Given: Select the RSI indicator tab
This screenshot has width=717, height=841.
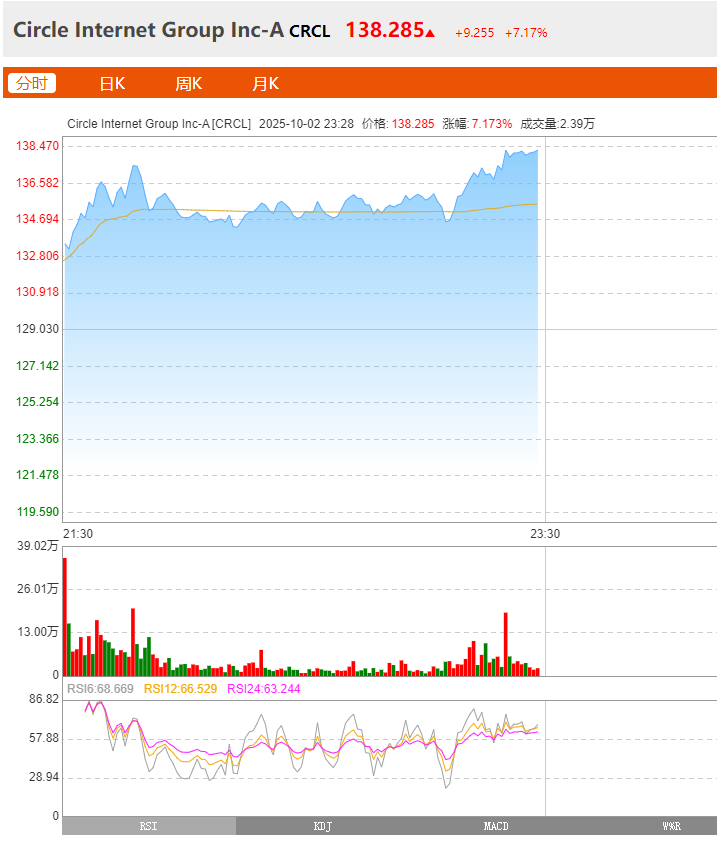Looking at the screenshot, I should 149,826.
